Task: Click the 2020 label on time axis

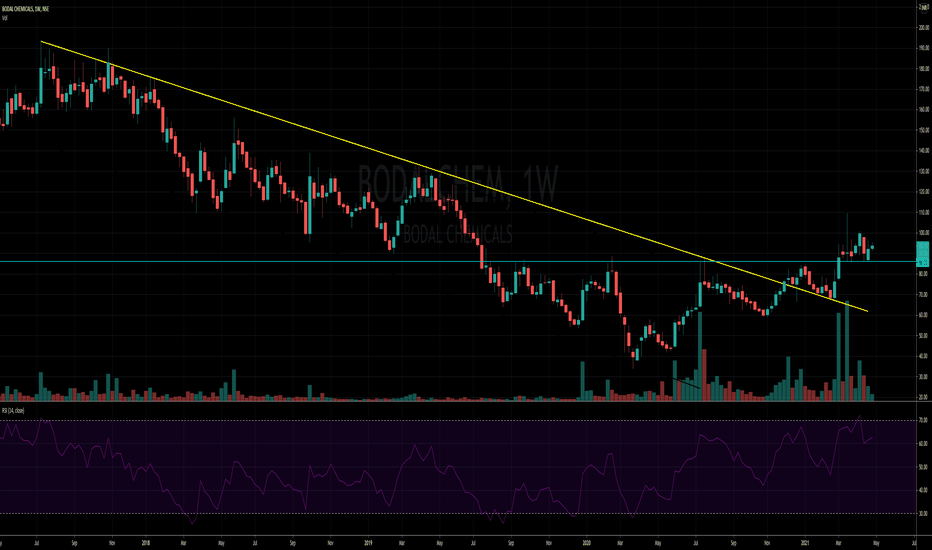Action: click(x=587, y=543)
